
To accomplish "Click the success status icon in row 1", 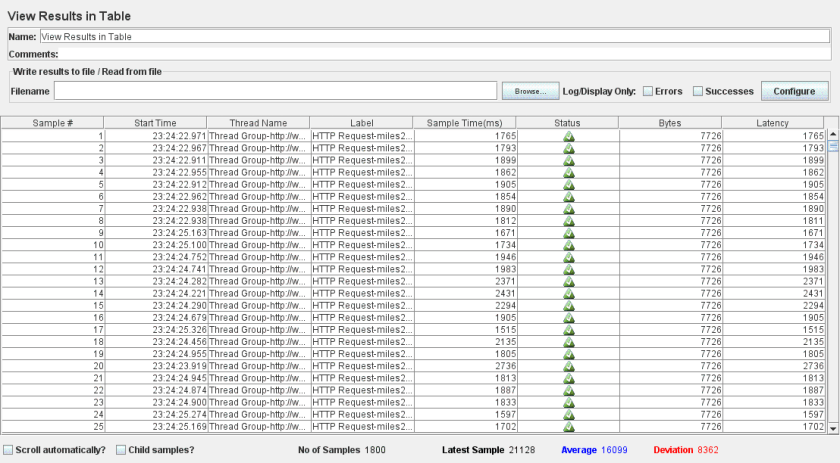I will pyautogui.click(x=568, y=135).
